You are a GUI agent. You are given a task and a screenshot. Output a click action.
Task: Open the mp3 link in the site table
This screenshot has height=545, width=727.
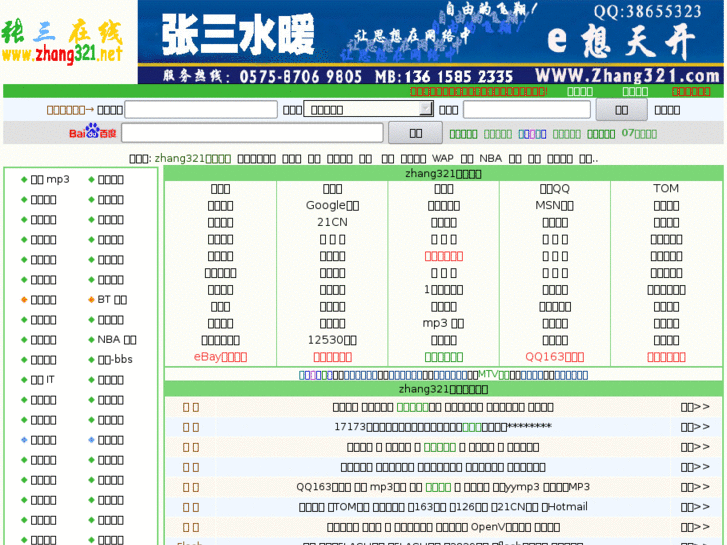pyautogui.click(x=443, y=323)
